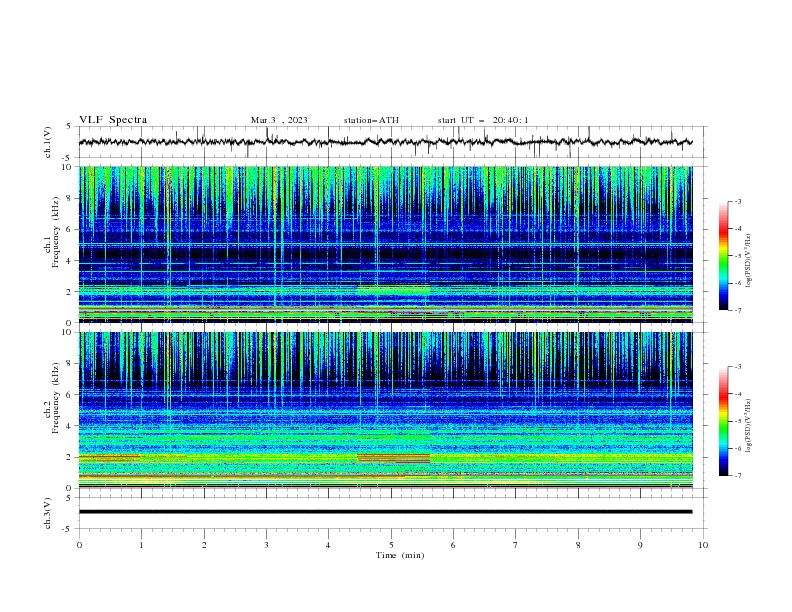This screenshot has height=612, width=792.
Task: Click the ch.1 waveform trace
Action: point(385,142)
